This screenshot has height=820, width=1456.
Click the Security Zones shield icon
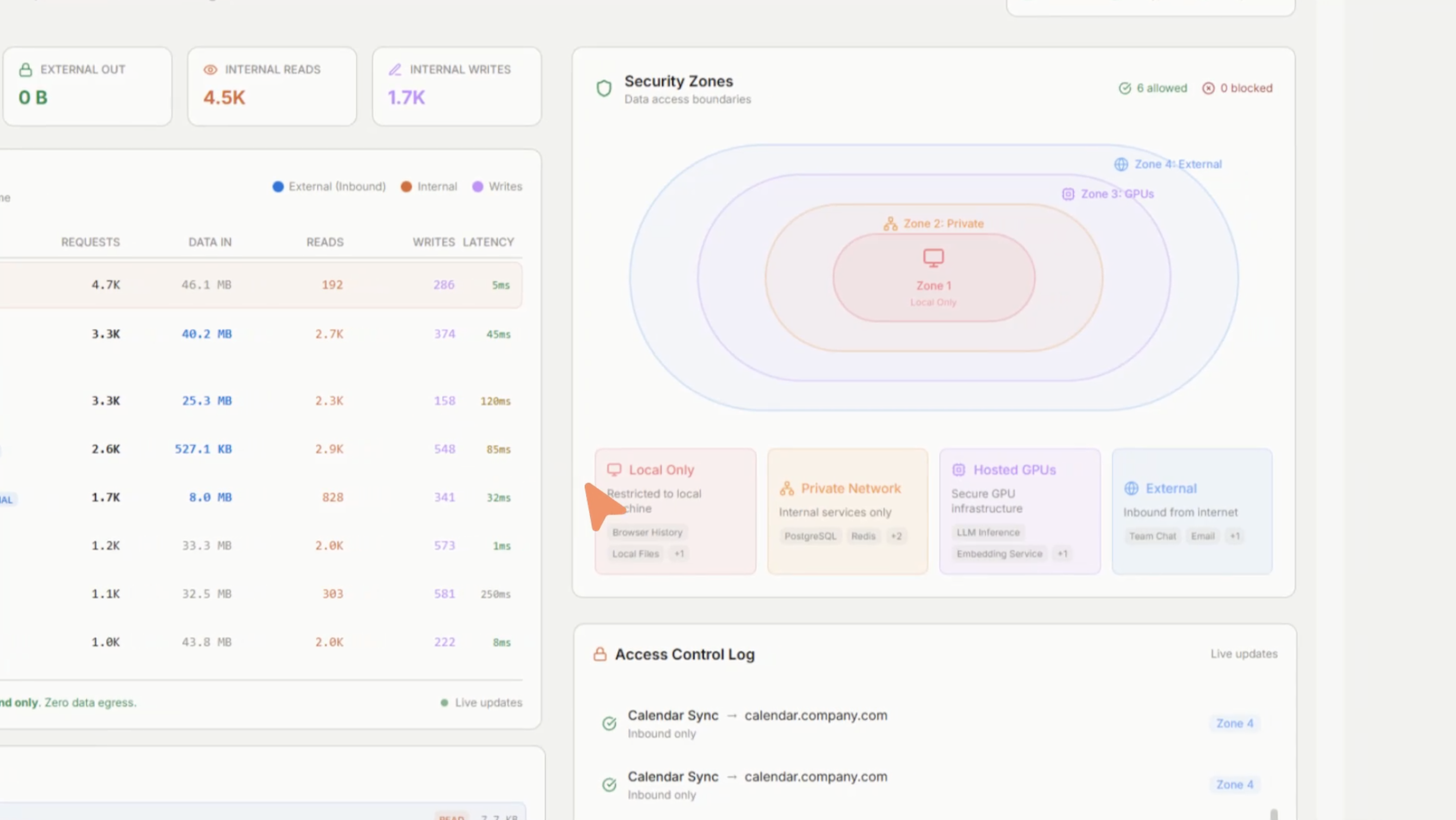click(604, 89)
